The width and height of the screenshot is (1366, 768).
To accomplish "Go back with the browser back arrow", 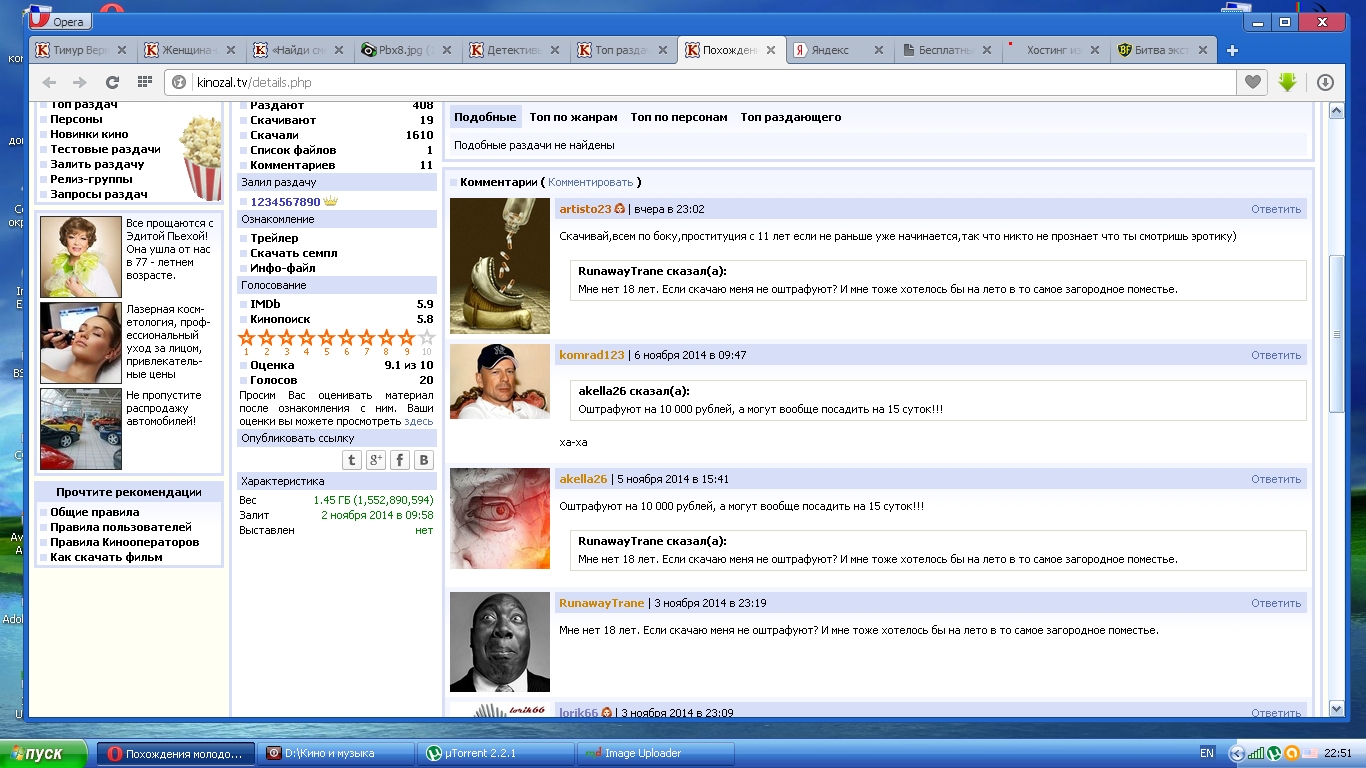I will pyautogui.click(x=49, y=83).
